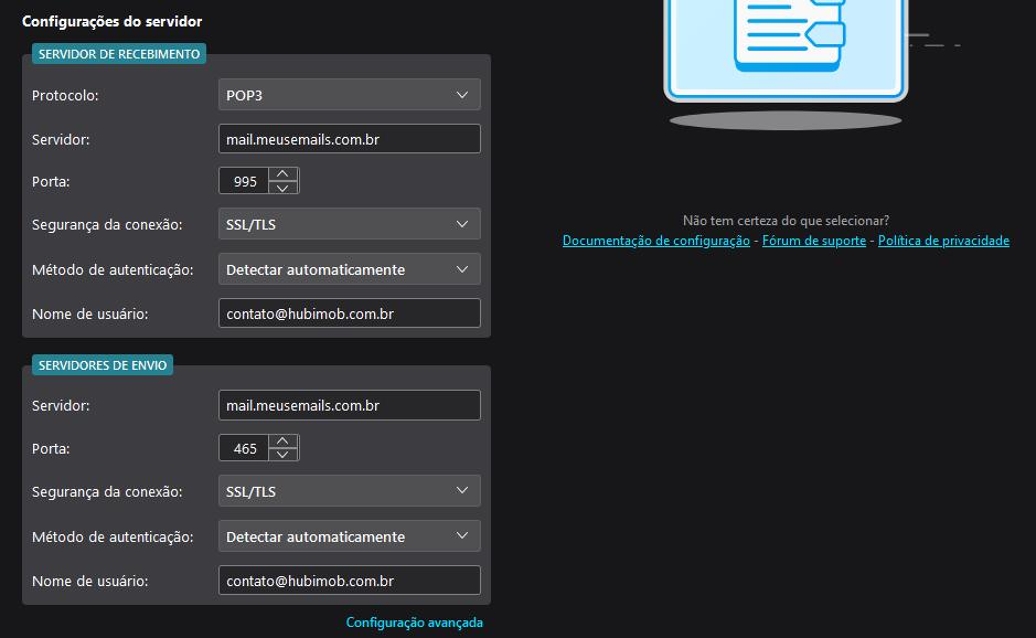Click the incoming Servidor text field
This screenshot has width=1036, height=638.
(349, 139)
